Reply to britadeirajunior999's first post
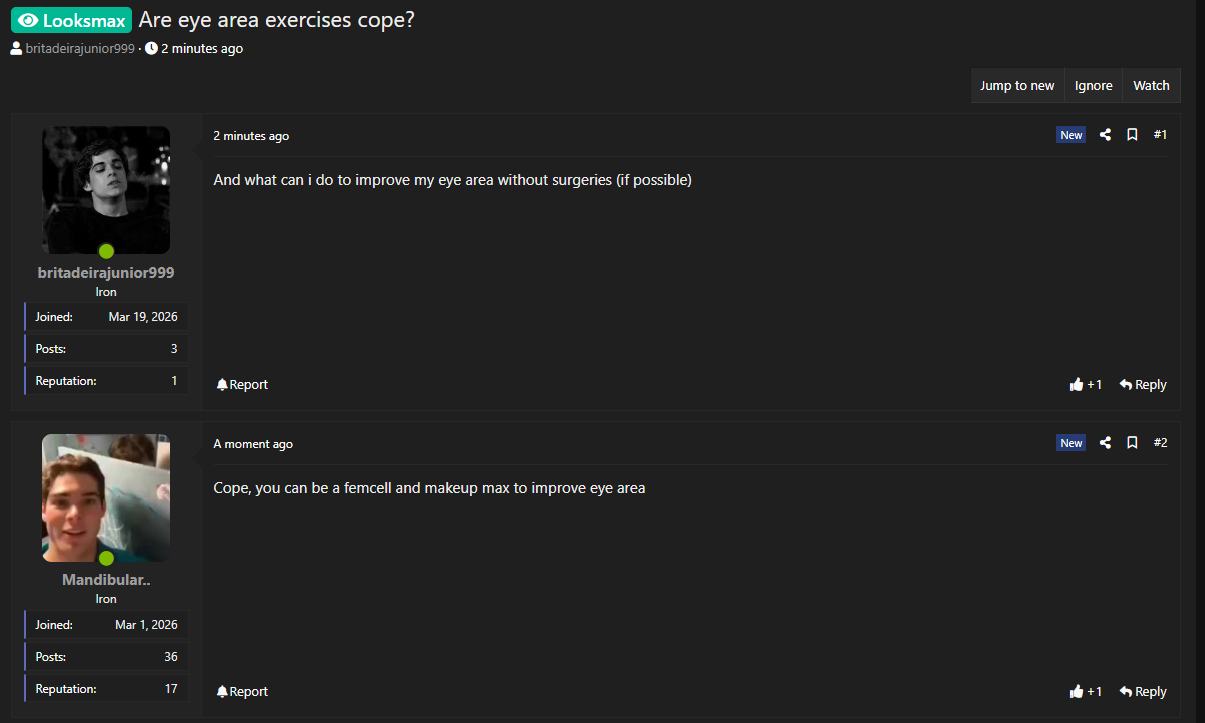 (1143, 385)
